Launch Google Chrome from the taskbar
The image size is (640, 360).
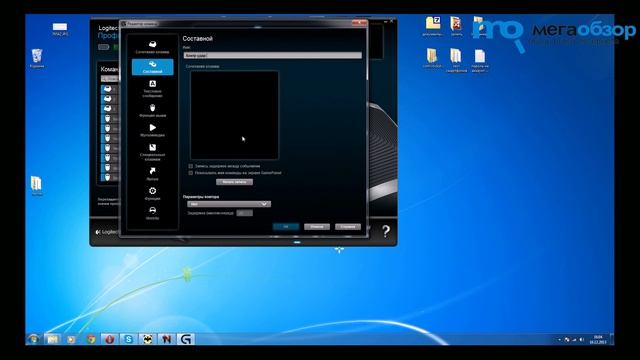91,339
